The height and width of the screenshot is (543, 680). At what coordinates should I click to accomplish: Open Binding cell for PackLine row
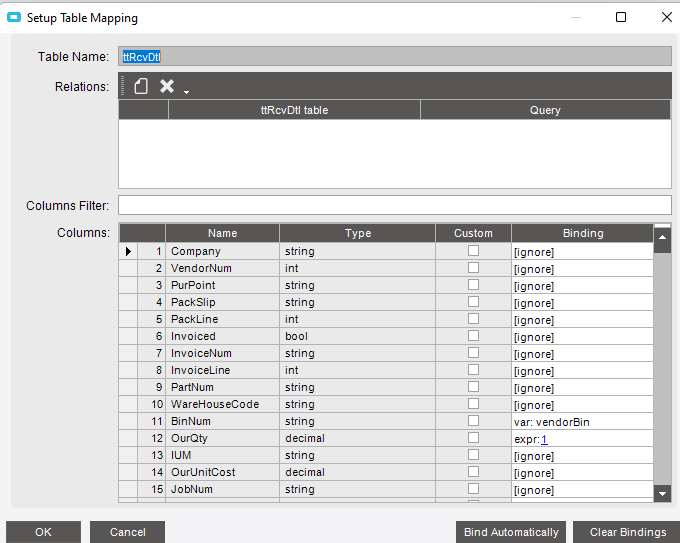click(x=582, y=319)
